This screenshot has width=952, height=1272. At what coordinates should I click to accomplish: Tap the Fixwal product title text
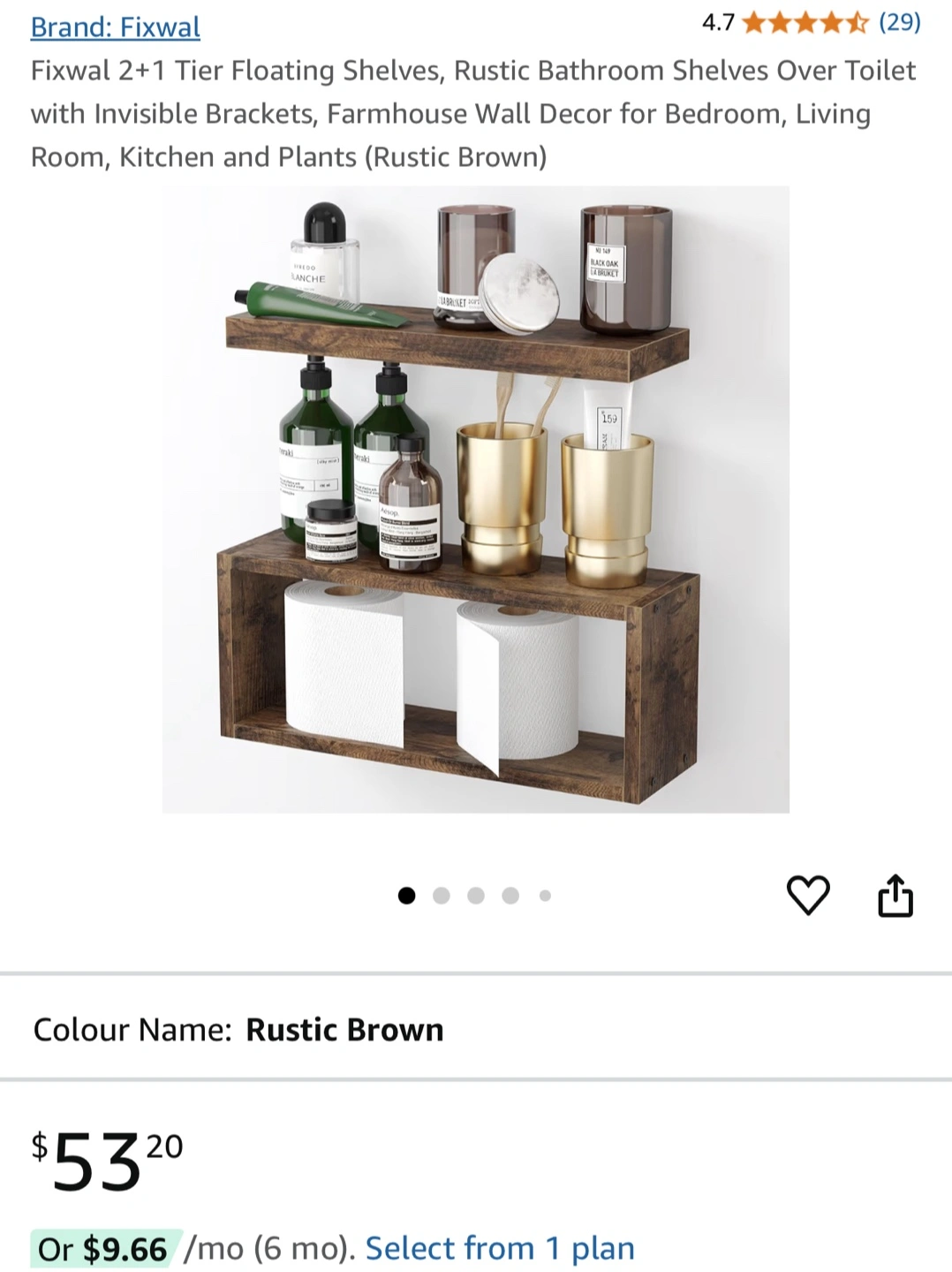[x=473, y=113]
